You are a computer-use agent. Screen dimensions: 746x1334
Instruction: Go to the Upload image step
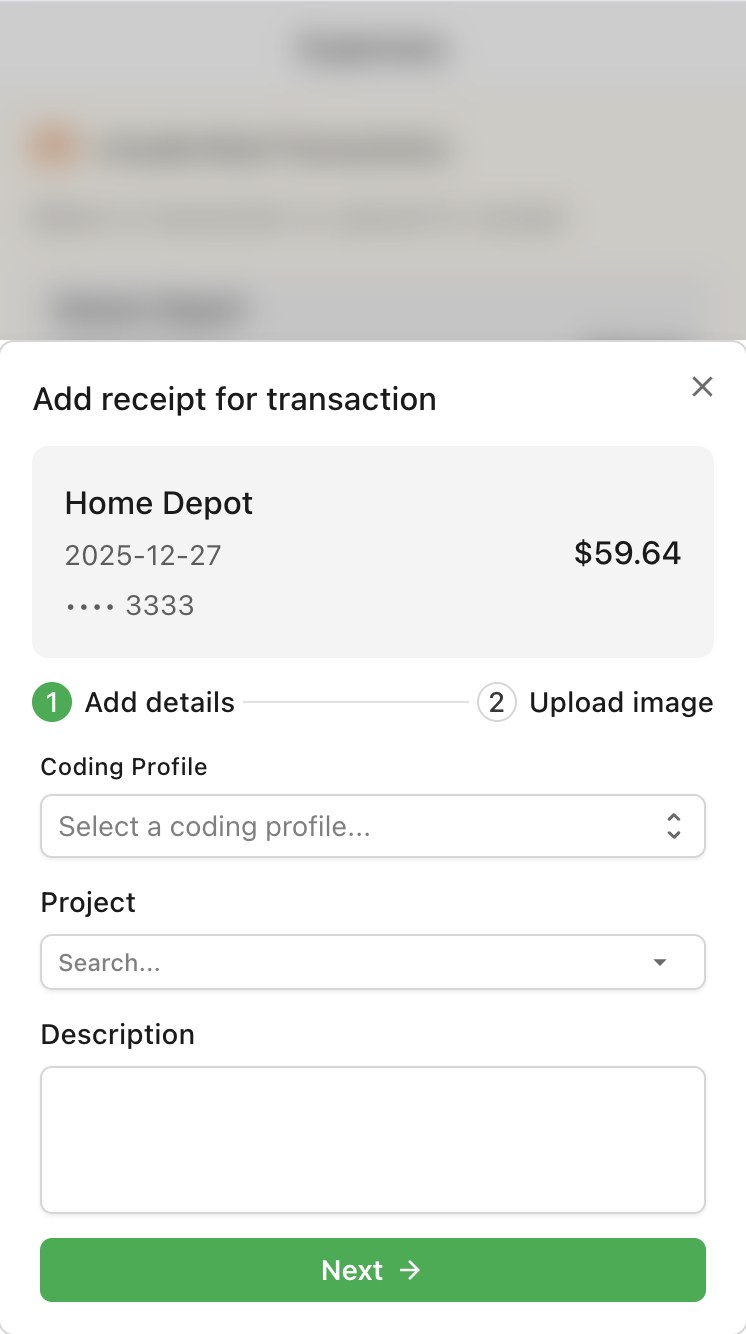pos(621,703)
